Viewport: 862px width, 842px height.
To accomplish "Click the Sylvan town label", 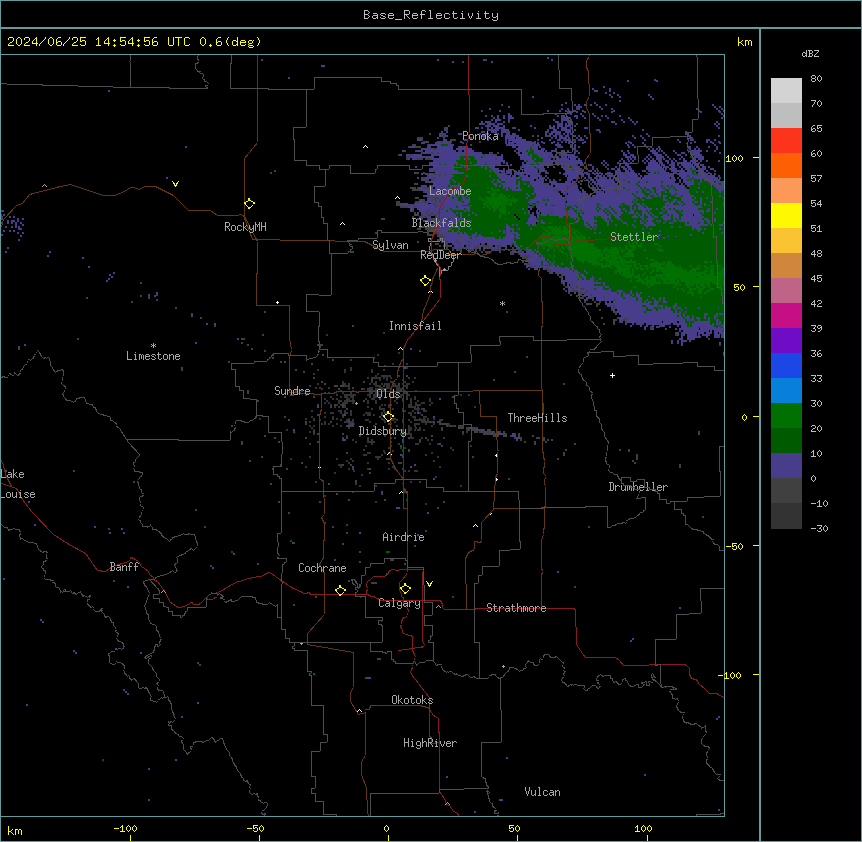I will (x=390, y=245).
